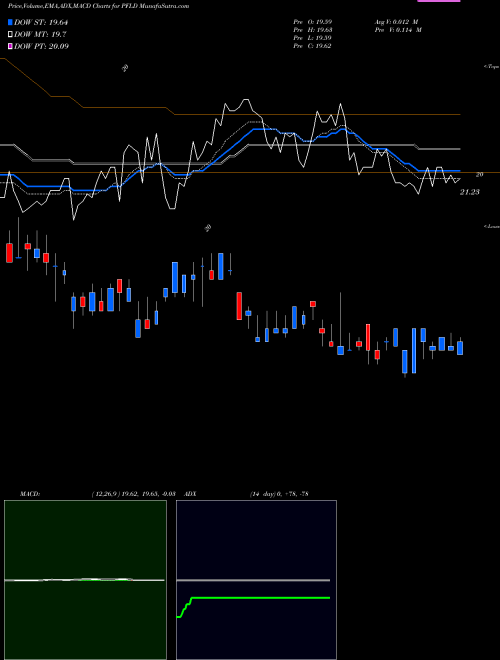Click the '<Lows' axis marker label
The image size is (500, 660).
(x=492, y=226)
